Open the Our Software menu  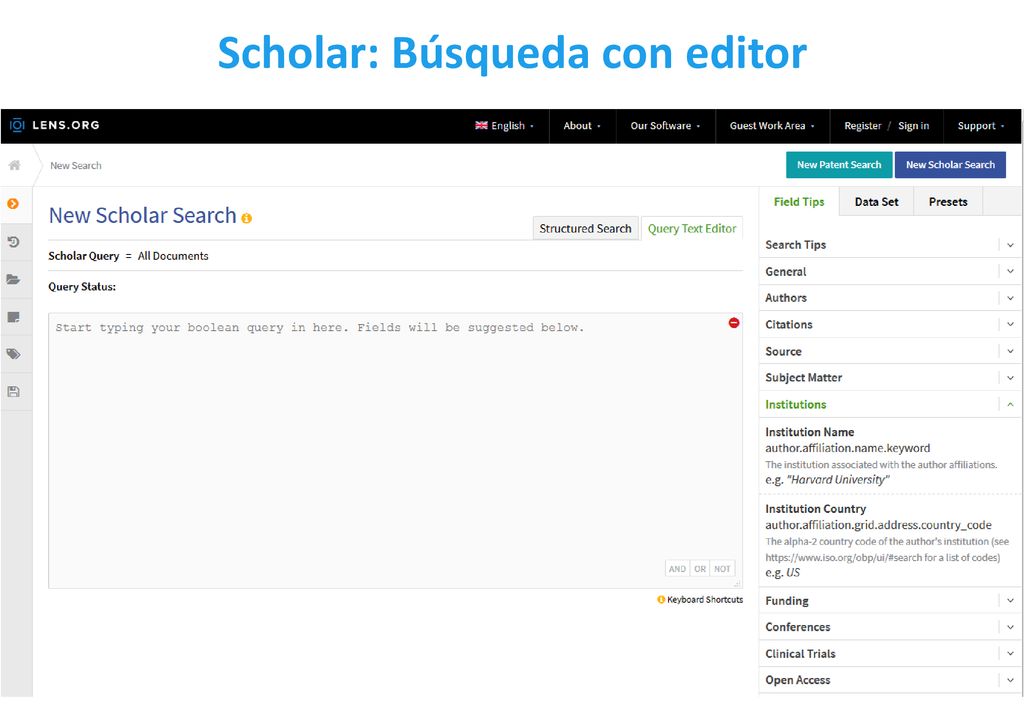click(x=665, y=125)
